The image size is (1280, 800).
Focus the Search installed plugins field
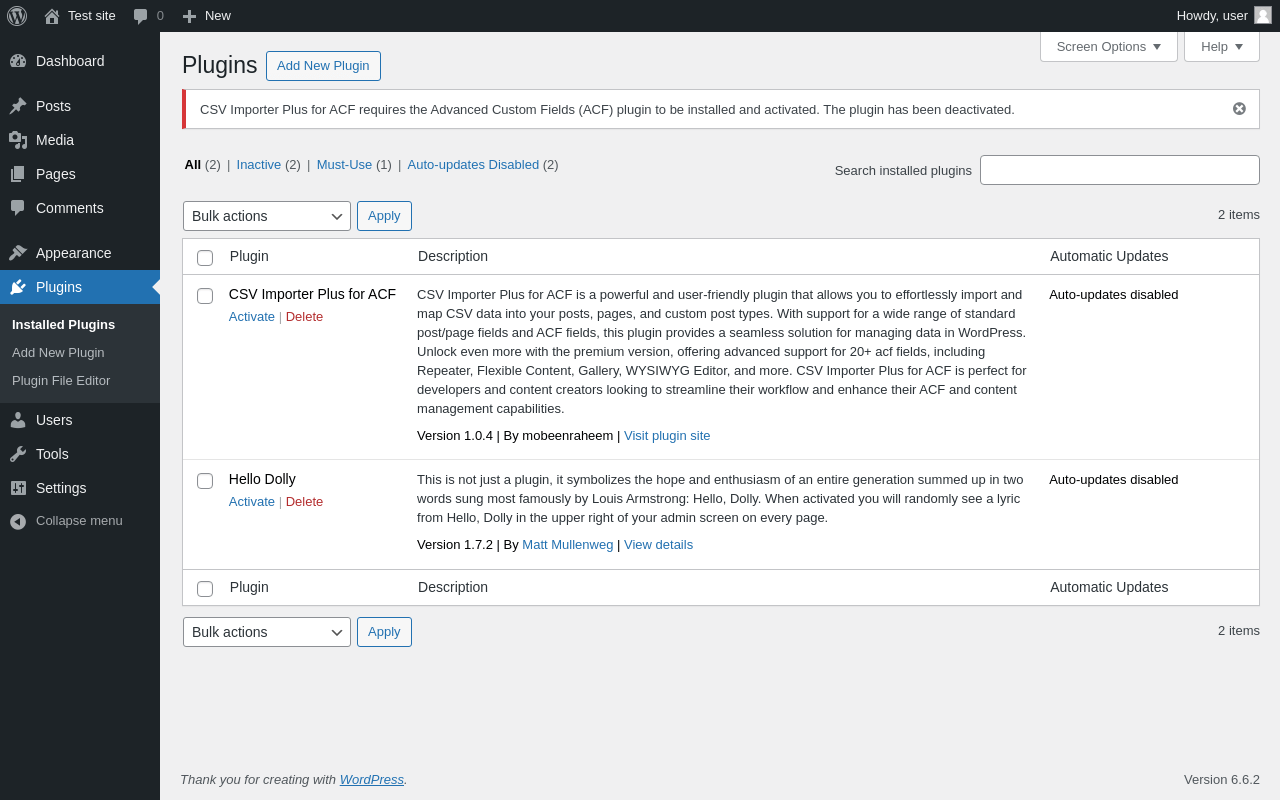1120,170
